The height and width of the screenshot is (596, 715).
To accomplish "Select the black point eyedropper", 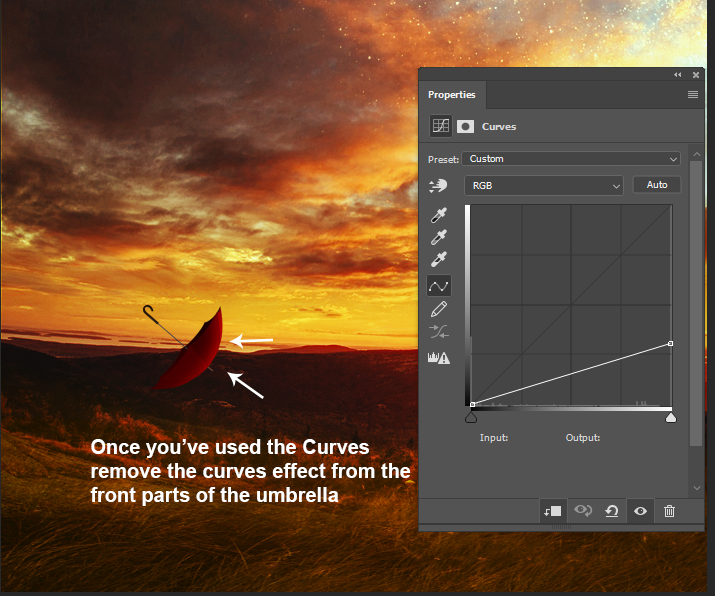I will click(x=438, y=214).
